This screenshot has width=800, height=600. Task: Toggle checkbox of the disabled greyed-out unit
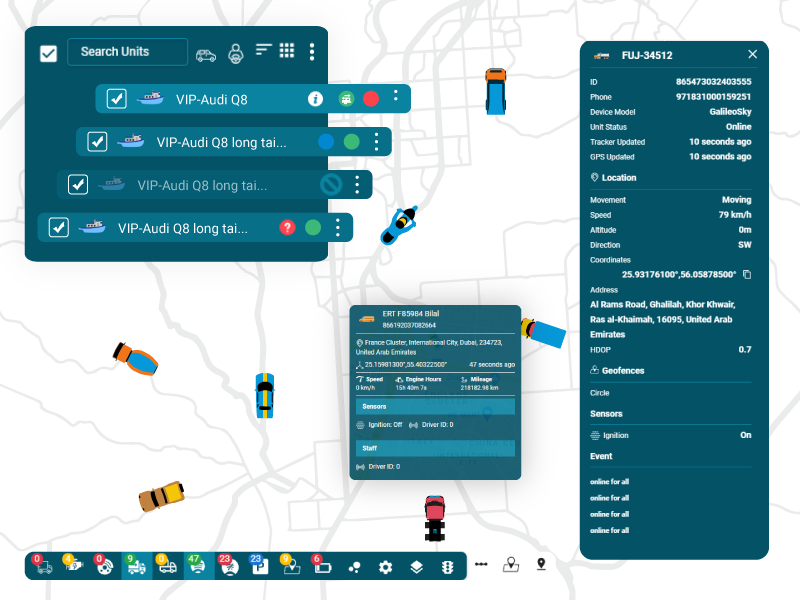pyautogui.click(x=78, y=184)
